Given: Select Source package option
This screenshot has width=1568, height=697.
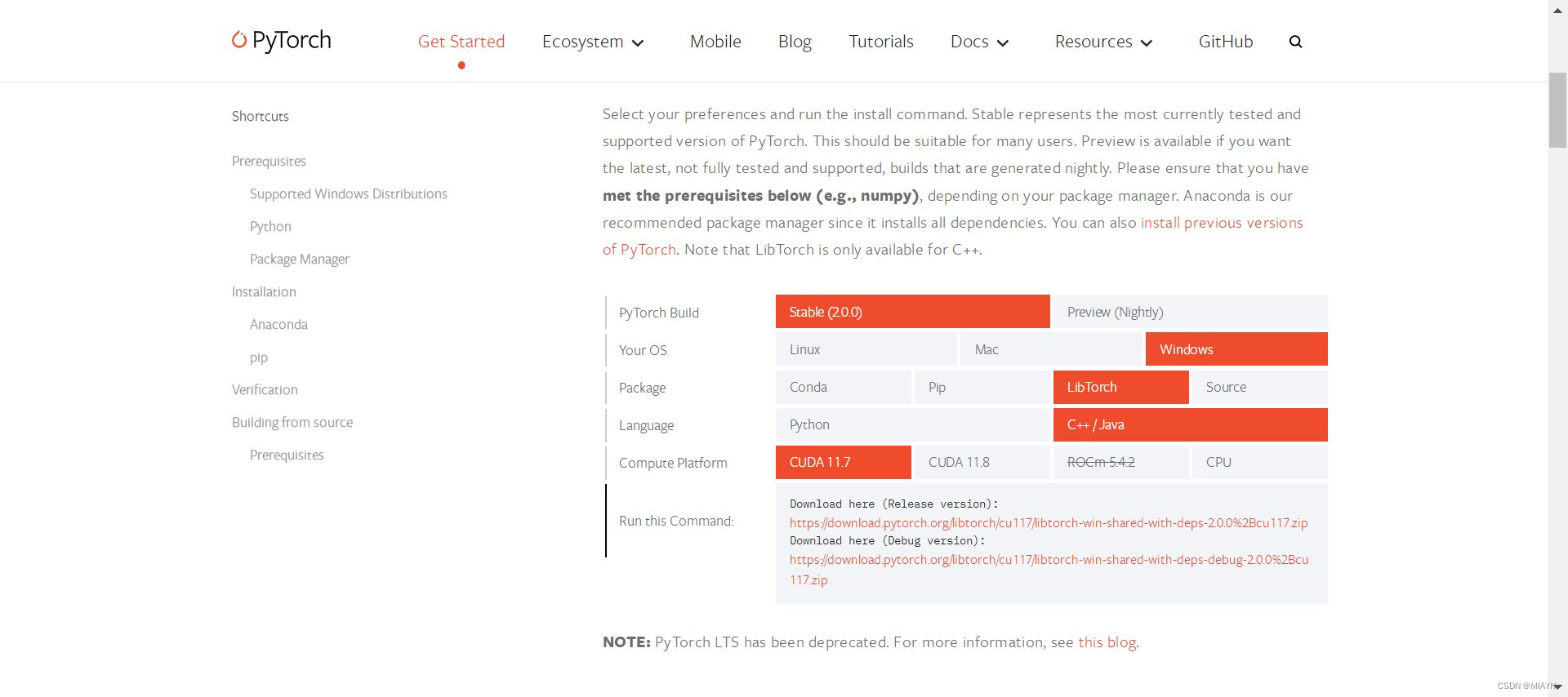Looking at the screenshot, I should click(1260, 387).
